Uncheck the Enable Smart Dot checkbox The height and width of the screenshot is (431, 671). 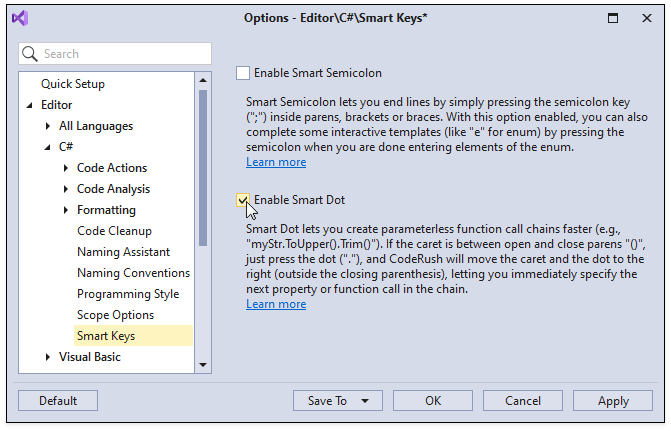(243, 200)
